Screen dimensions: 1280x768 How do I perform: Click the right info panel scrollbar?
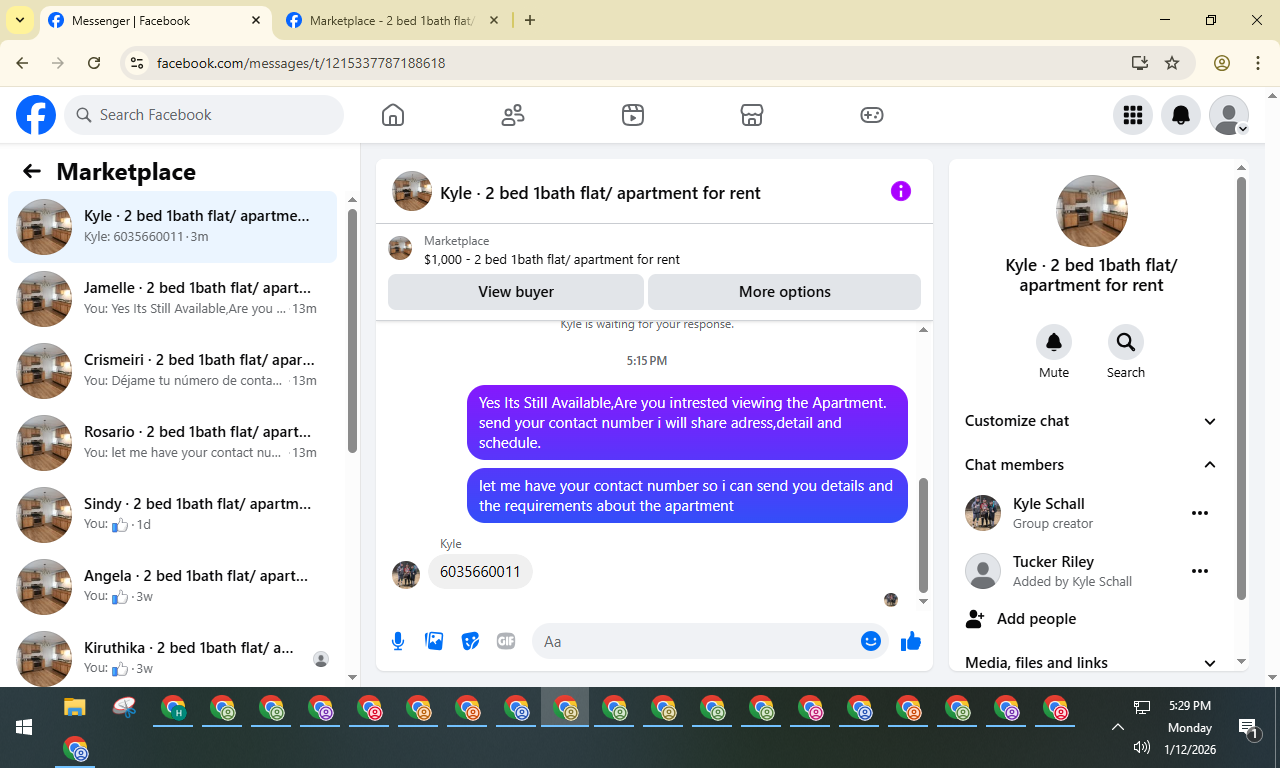[1242, 388]
